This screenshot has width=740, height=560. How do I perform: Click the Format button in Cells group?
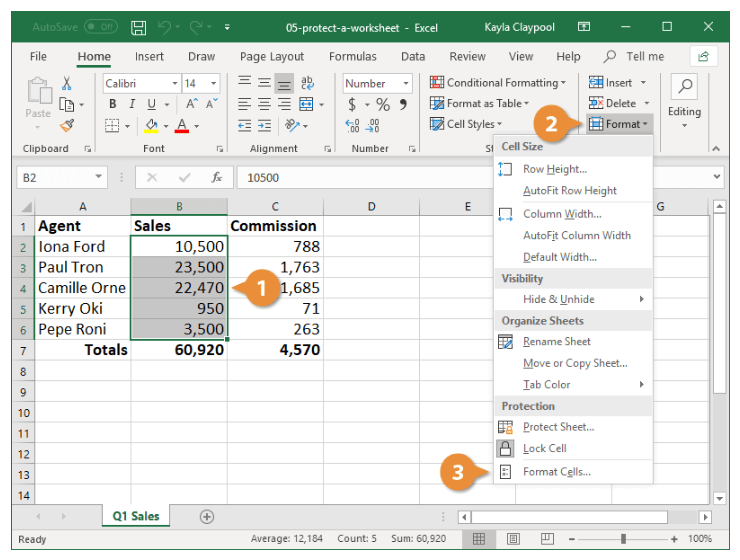[619, 124]
